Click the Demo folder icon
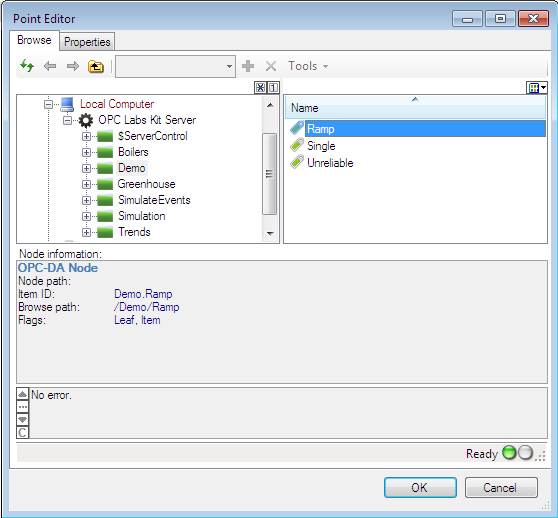558x518 pixels. (105, 169)
